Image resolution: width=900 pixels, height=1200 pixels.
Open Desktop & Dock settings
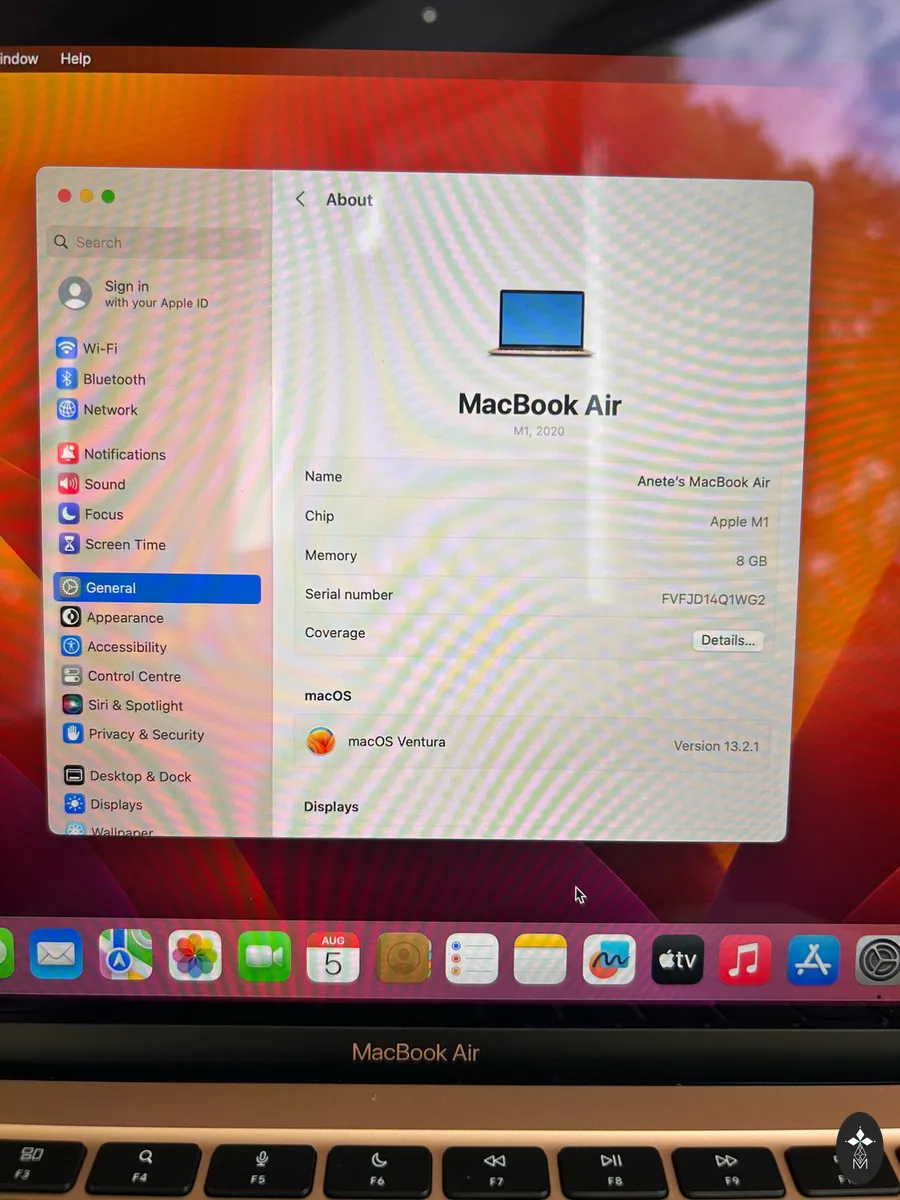pyautogui.click(x=127, y=776)
